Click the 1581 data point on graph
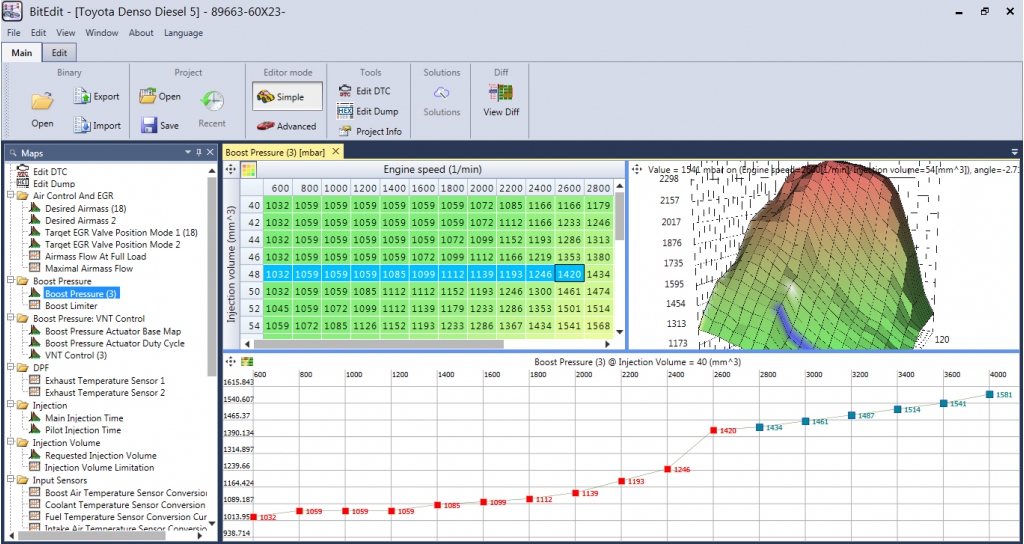Image resolution: width=1024 pixels, height=544 pixels. point(990,394)
